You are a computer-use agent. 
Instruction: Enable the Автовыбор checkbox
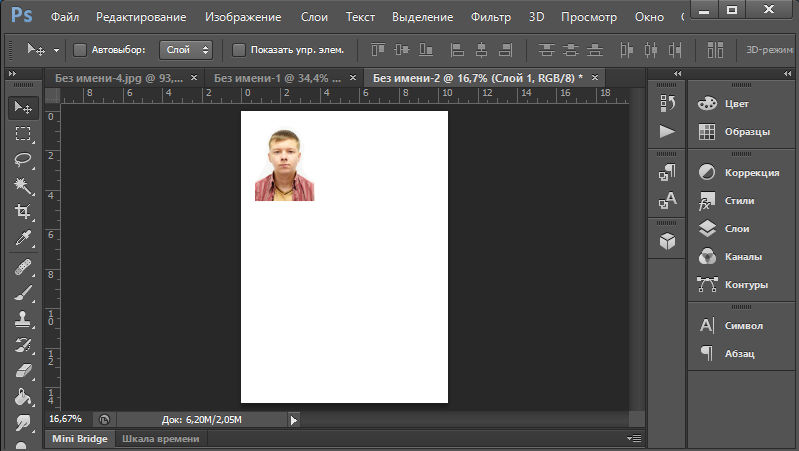coord(80,49)
